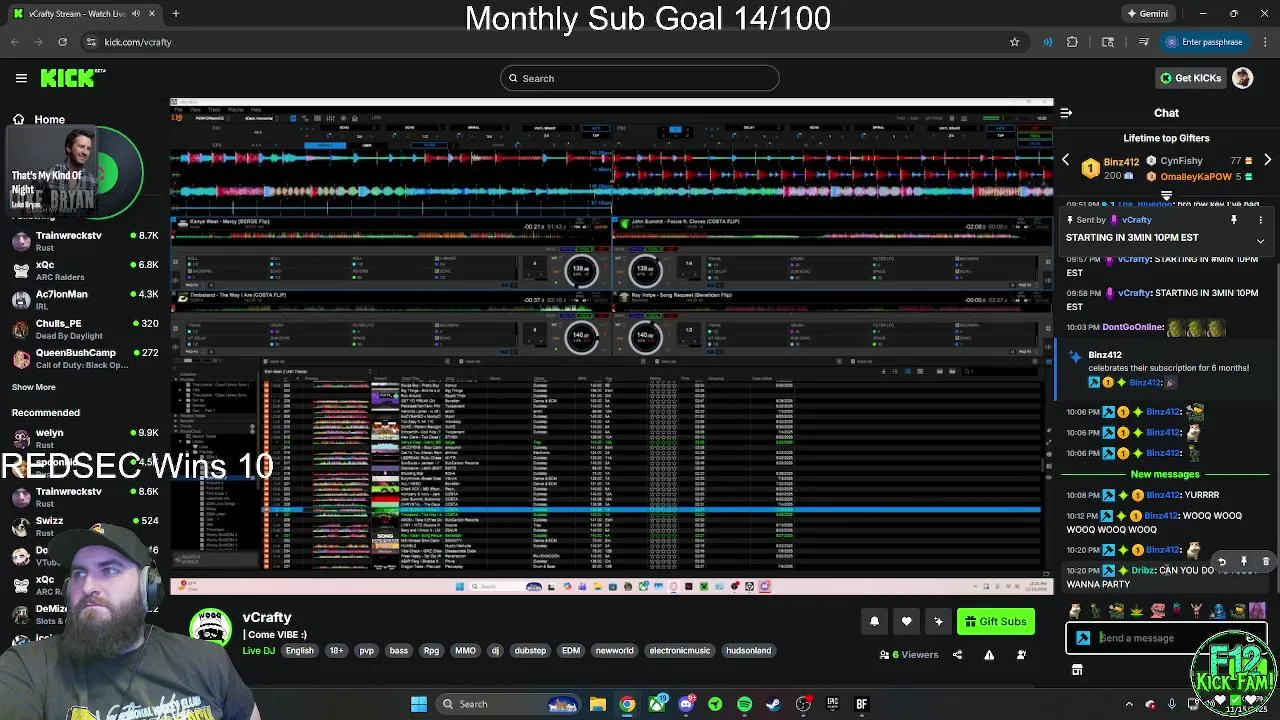Show previous top gifters
Image resolution: width=1280 pixels, height=720 pixels.
pos(1065,160)
